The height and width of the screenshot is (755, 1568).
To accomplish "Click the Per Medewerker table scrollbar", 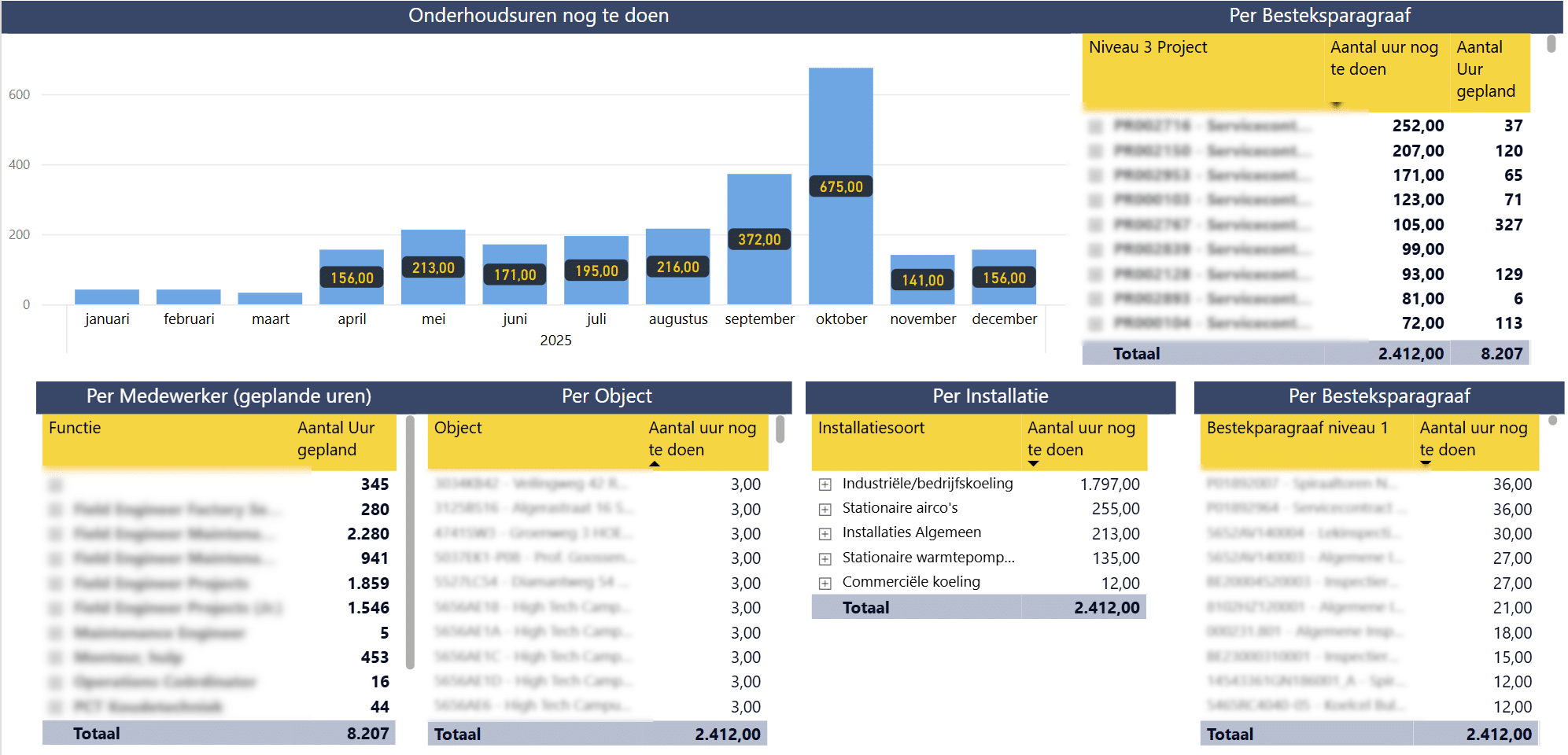I will [x=410, y=542].
